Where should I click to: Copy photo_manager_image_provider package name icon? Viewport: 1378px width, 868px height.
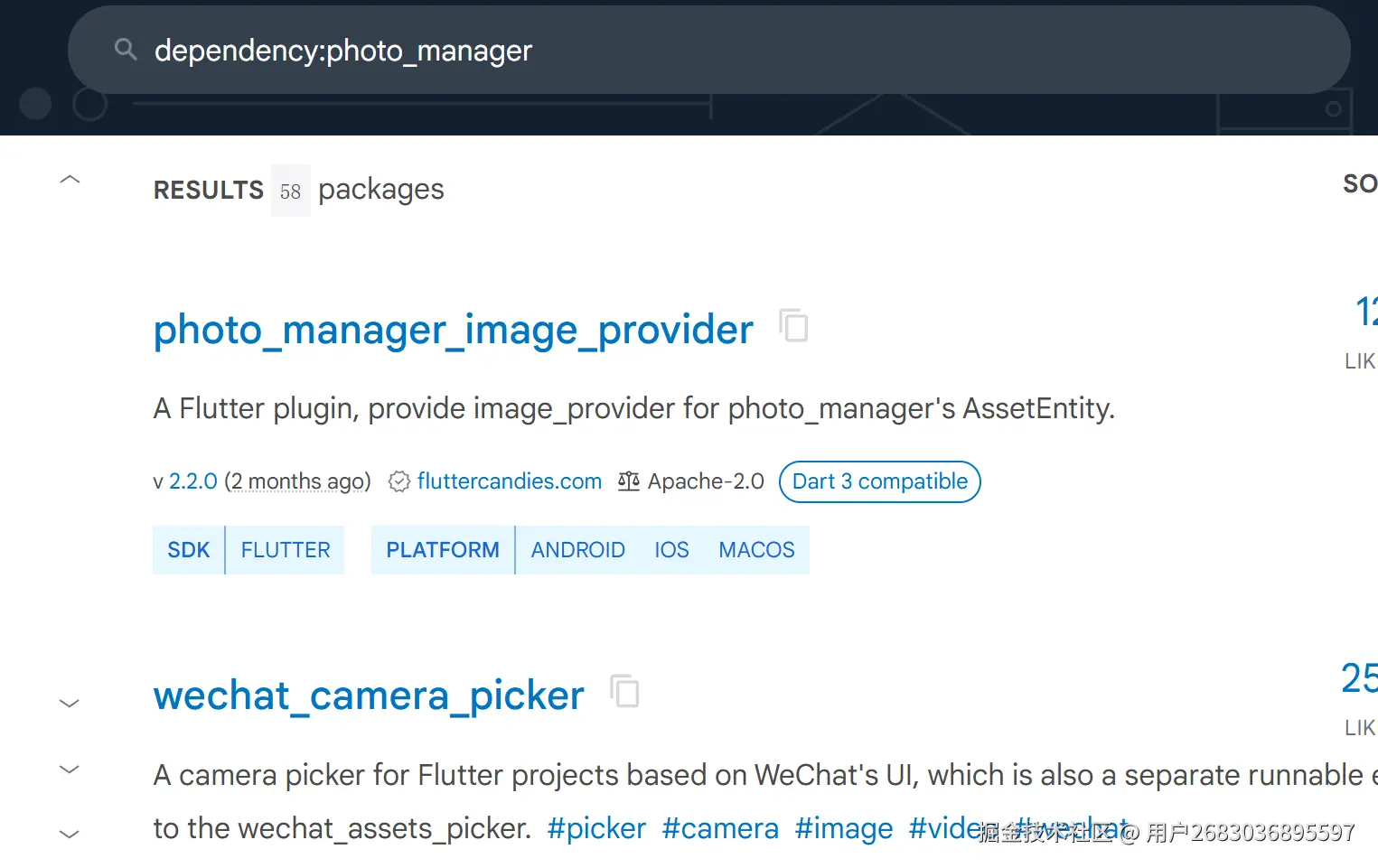[793, 325]
